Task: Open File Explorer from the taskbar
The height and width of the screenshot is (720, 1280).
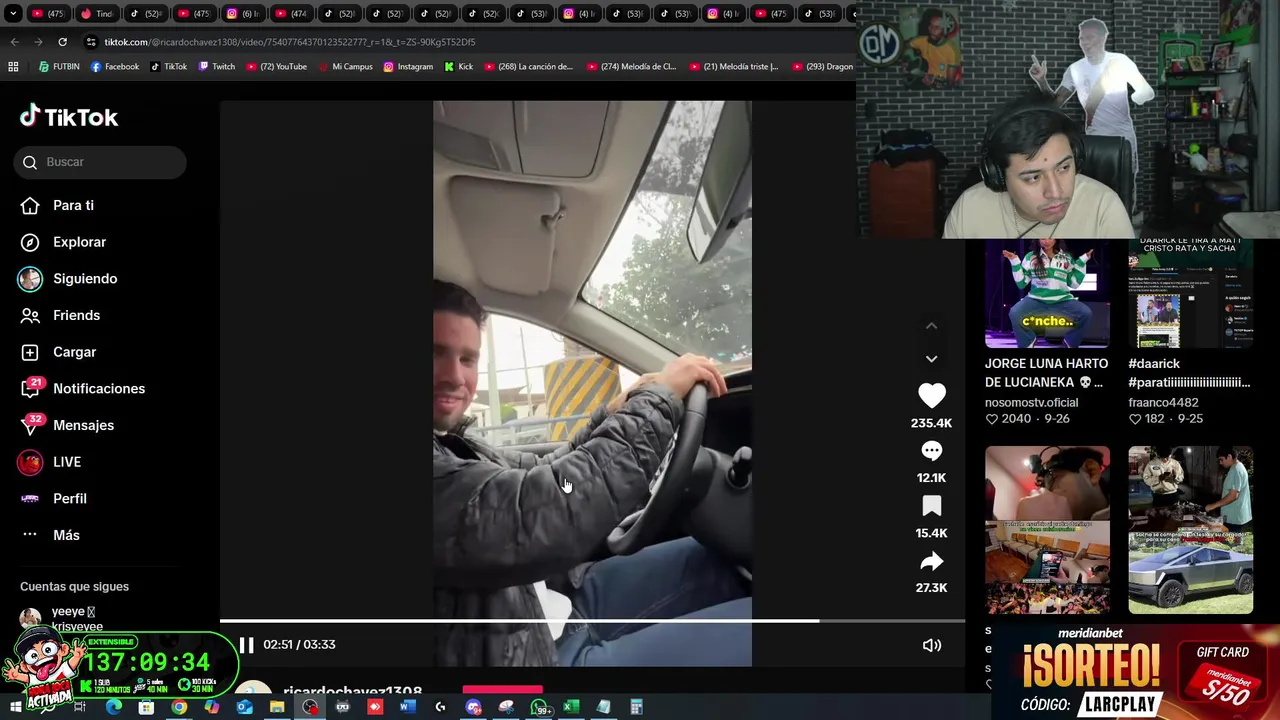Action: [x=277, y=707]
